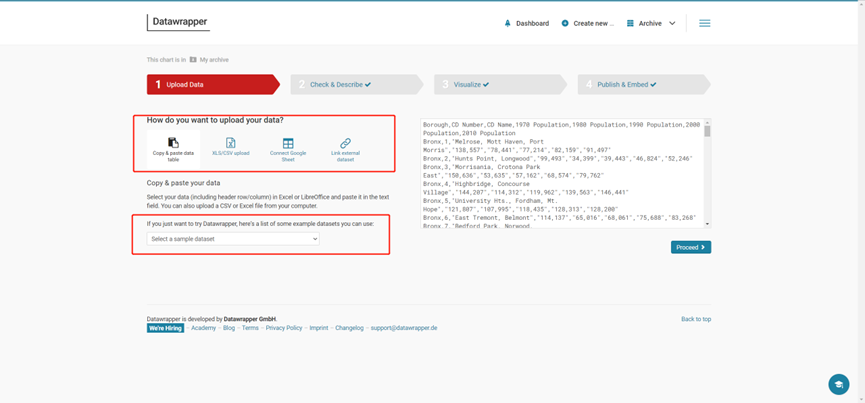865x403 pixels.
Task: Click the Visualize step checkmark icon
Action: point(486,85)
